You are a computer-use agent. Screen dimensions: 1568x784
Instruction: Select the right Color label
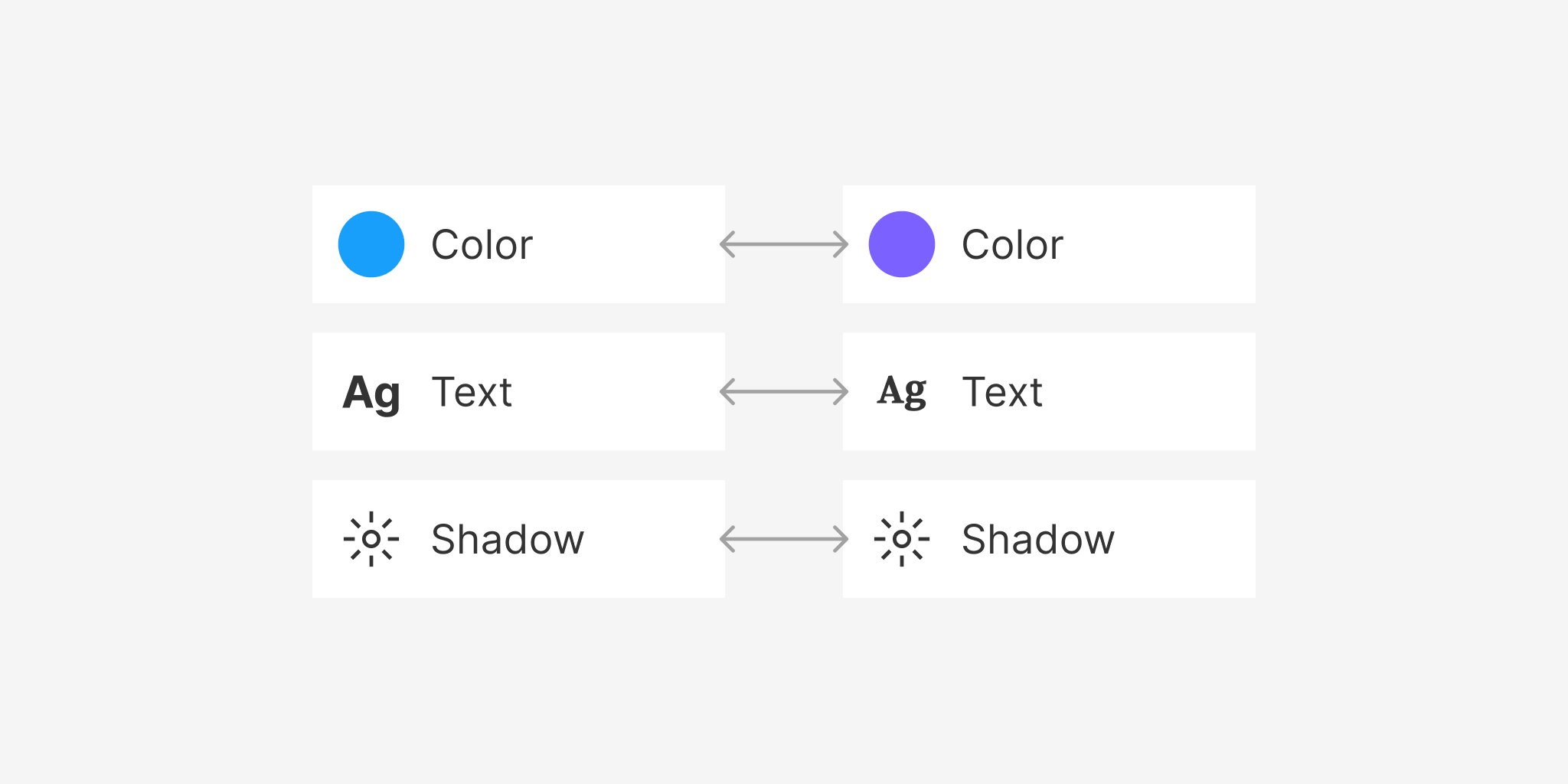tap(1012, 245)
